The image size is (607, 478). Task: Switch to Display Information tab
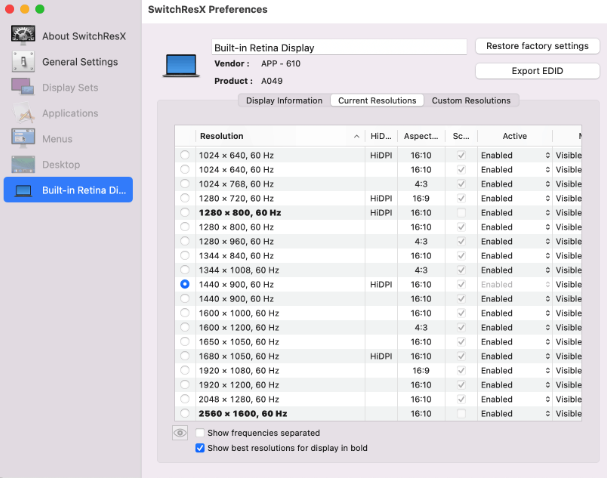[x=284, y=101]
